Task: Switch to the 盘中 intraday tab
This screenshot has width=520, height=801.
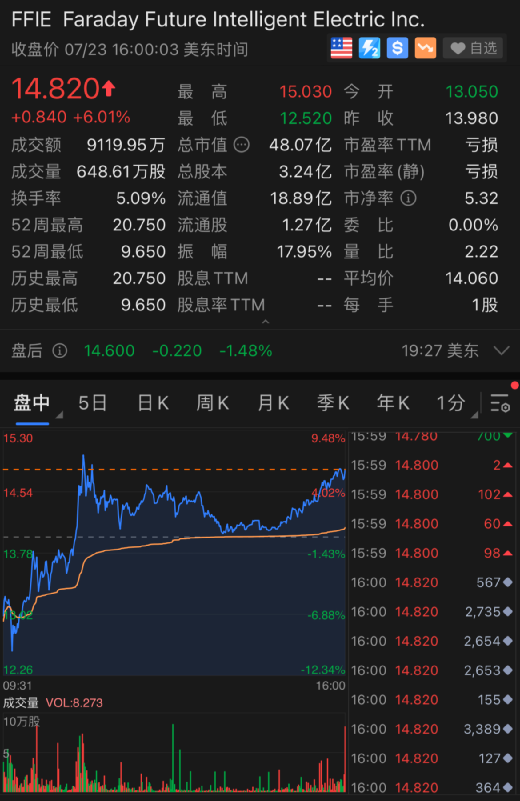Action: point(32,403)
